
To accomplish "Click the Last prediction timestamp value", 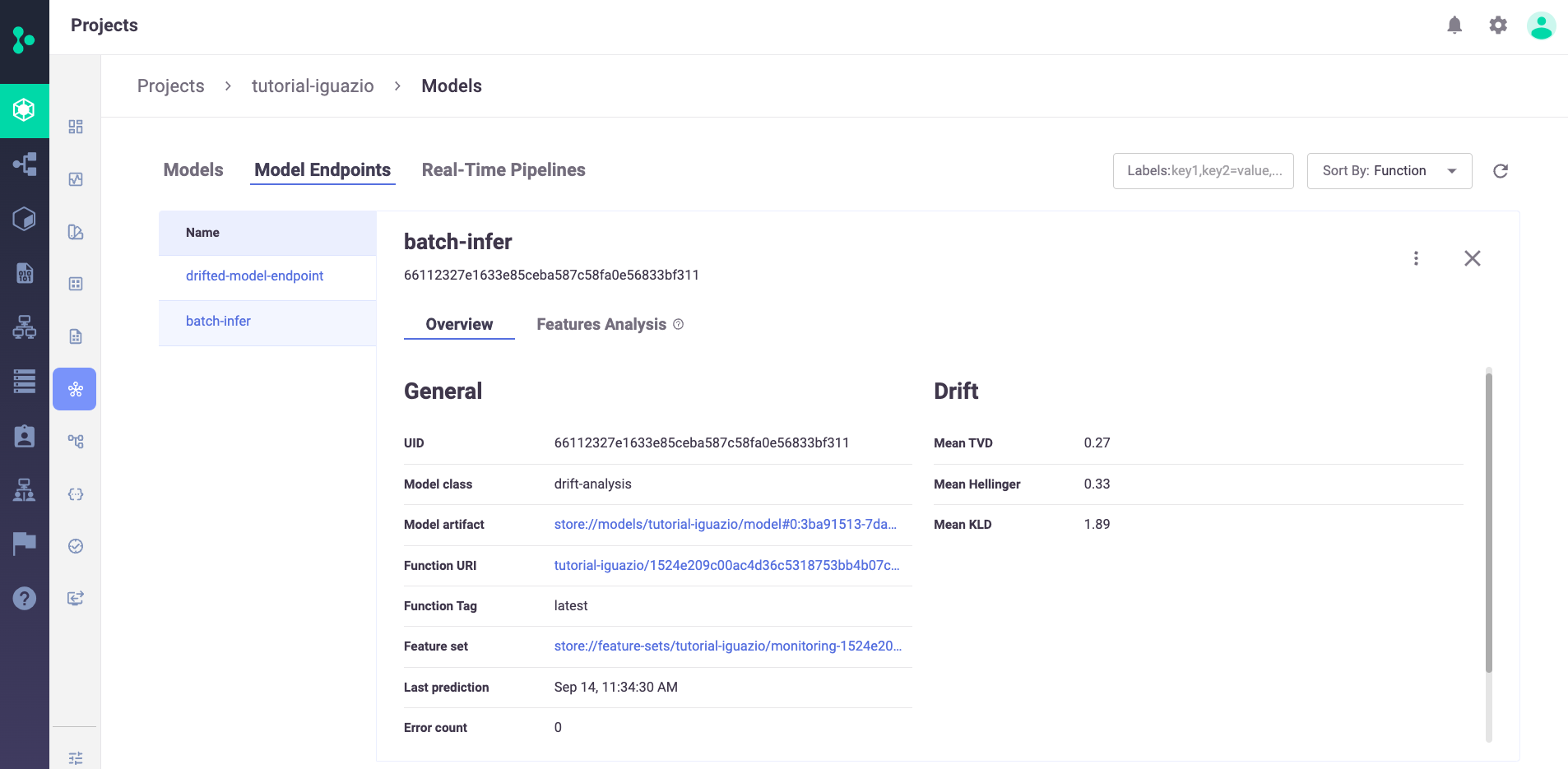I will click(616, 688).
